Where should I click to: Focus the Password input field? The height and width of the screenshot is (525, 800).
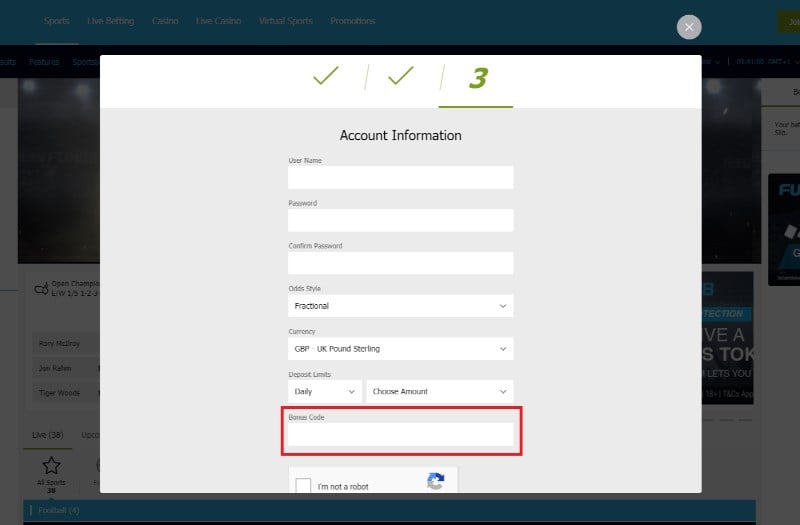coord(401,220)
